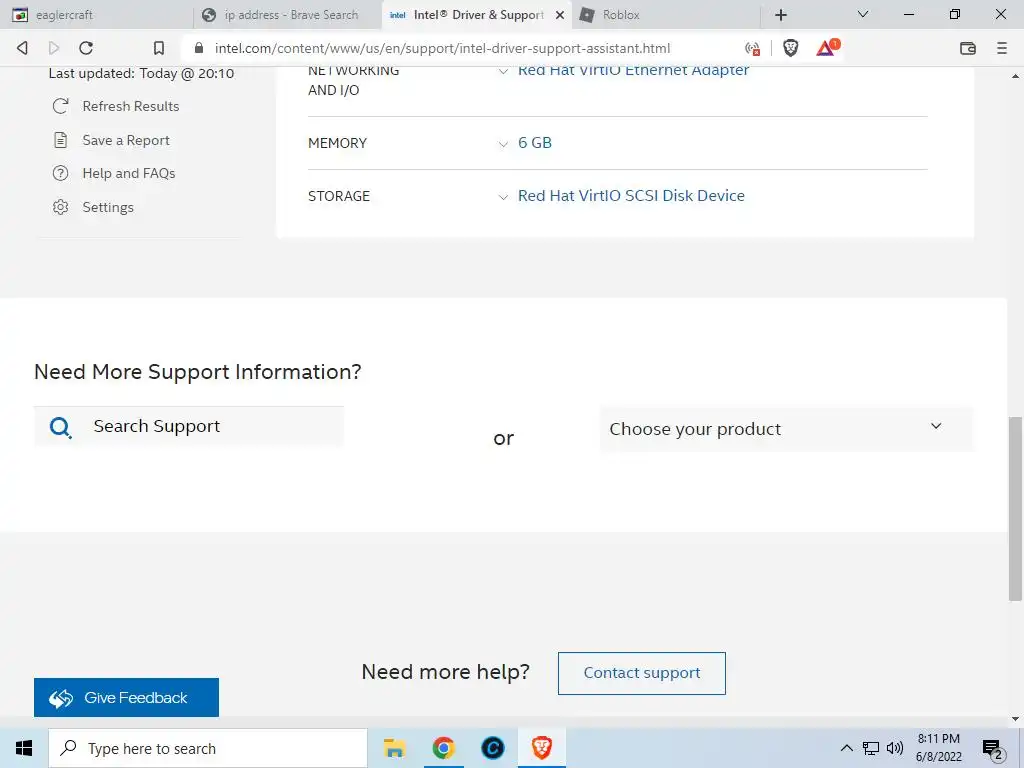Open Google Chrome from taskbar

[443, 748]
